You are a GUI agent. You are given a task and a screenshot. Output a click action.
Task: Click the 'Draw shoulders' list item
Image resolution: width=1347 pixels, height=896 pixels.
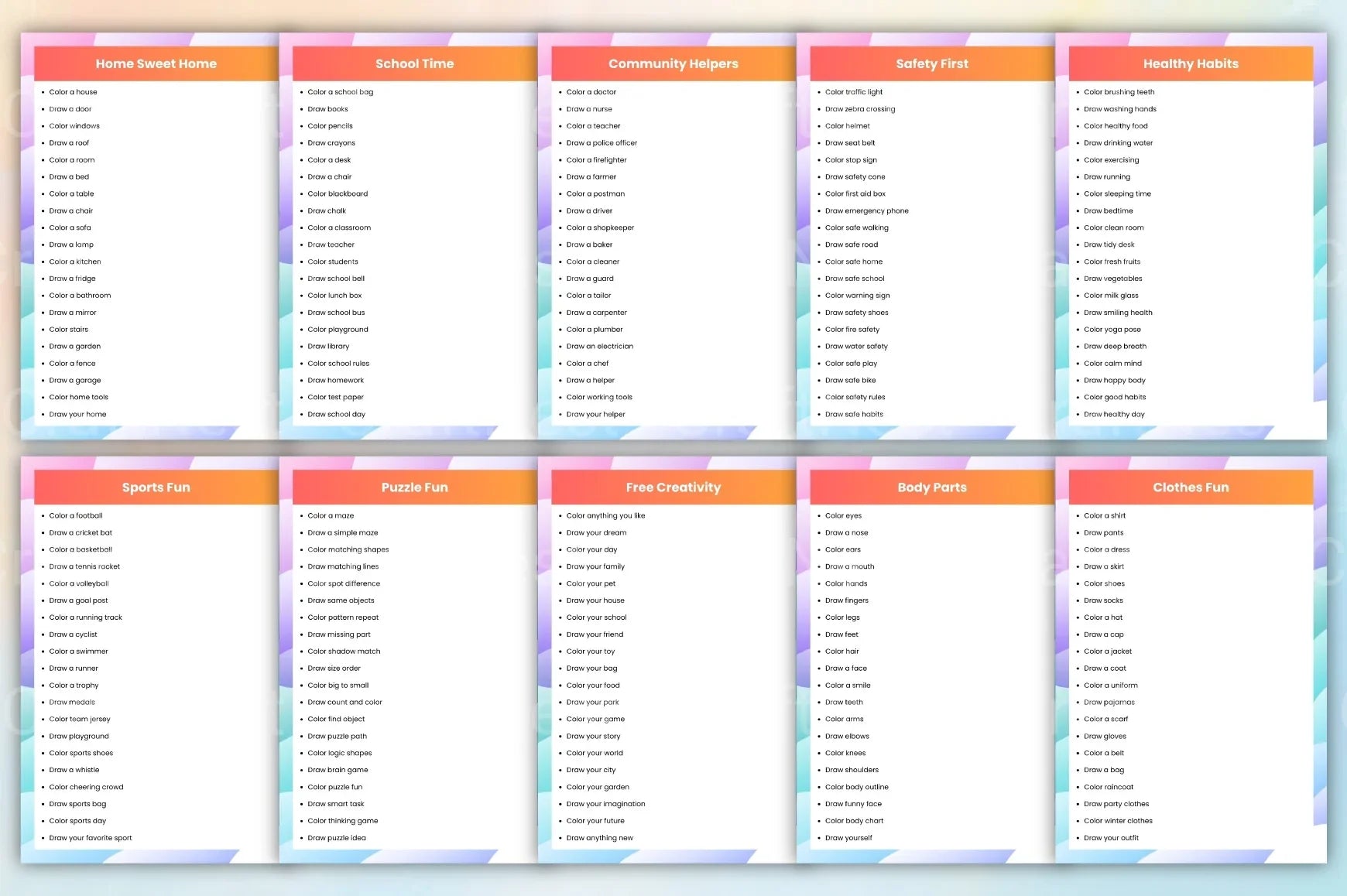pos(852,771)
